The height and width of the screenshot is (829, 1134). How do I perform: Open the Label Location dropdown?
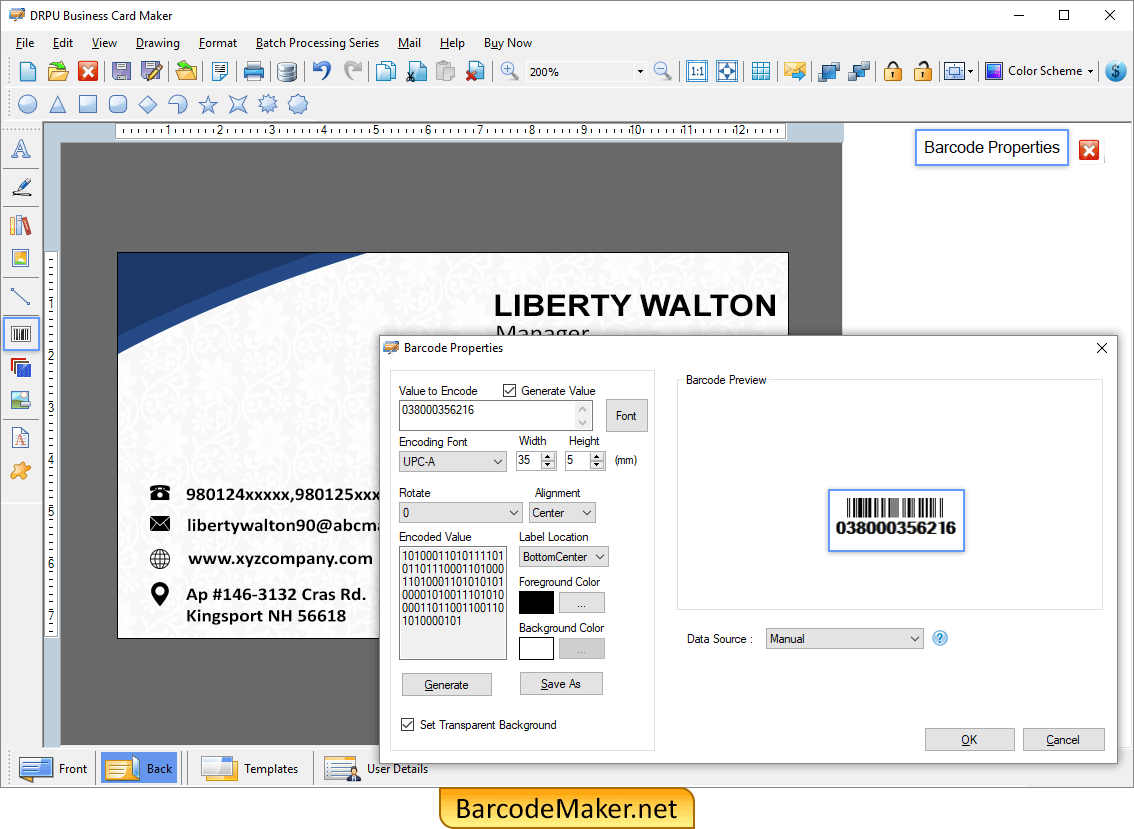pyautogui.click(x=563, y=557)
